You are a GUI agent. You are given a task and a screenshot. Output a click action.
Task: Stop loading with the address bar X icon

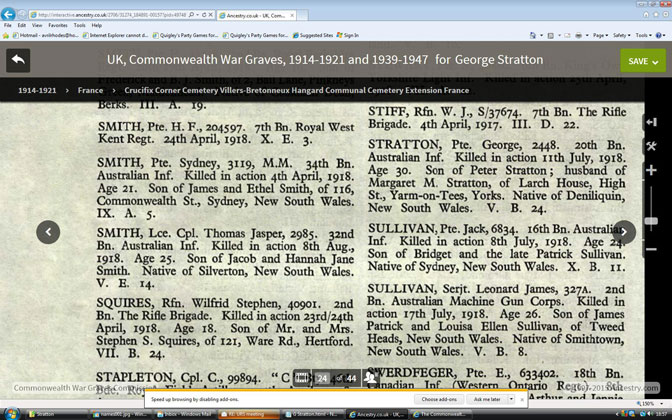click(x=210, y=15)
